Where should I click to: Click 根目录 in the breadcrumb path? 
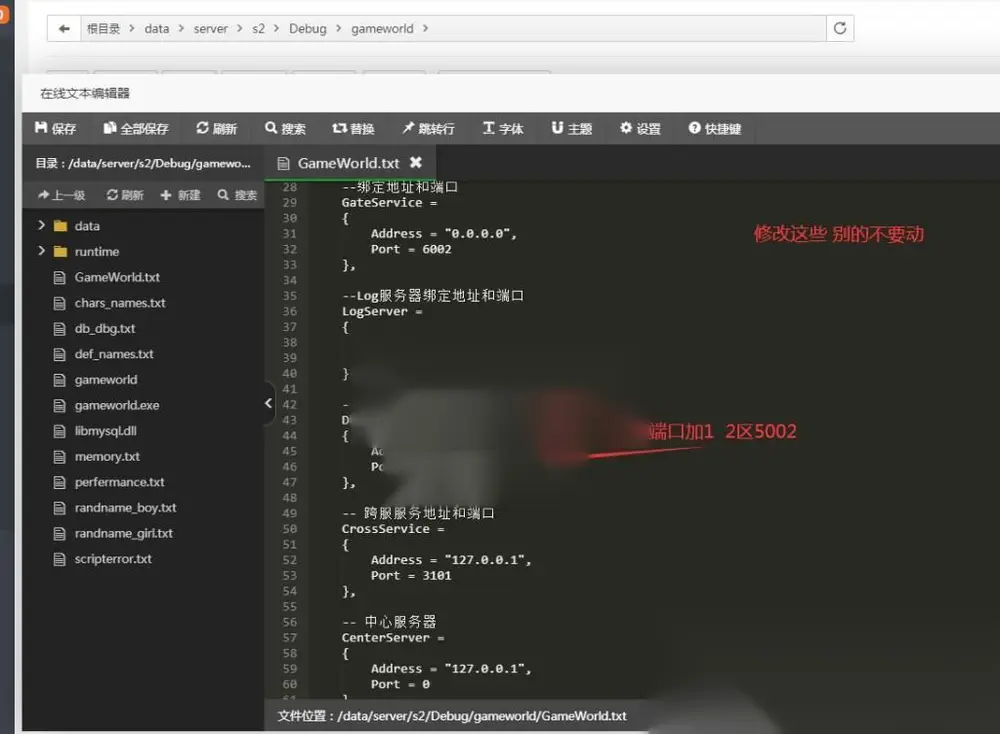pyautogui.click(x=103, y=29)
